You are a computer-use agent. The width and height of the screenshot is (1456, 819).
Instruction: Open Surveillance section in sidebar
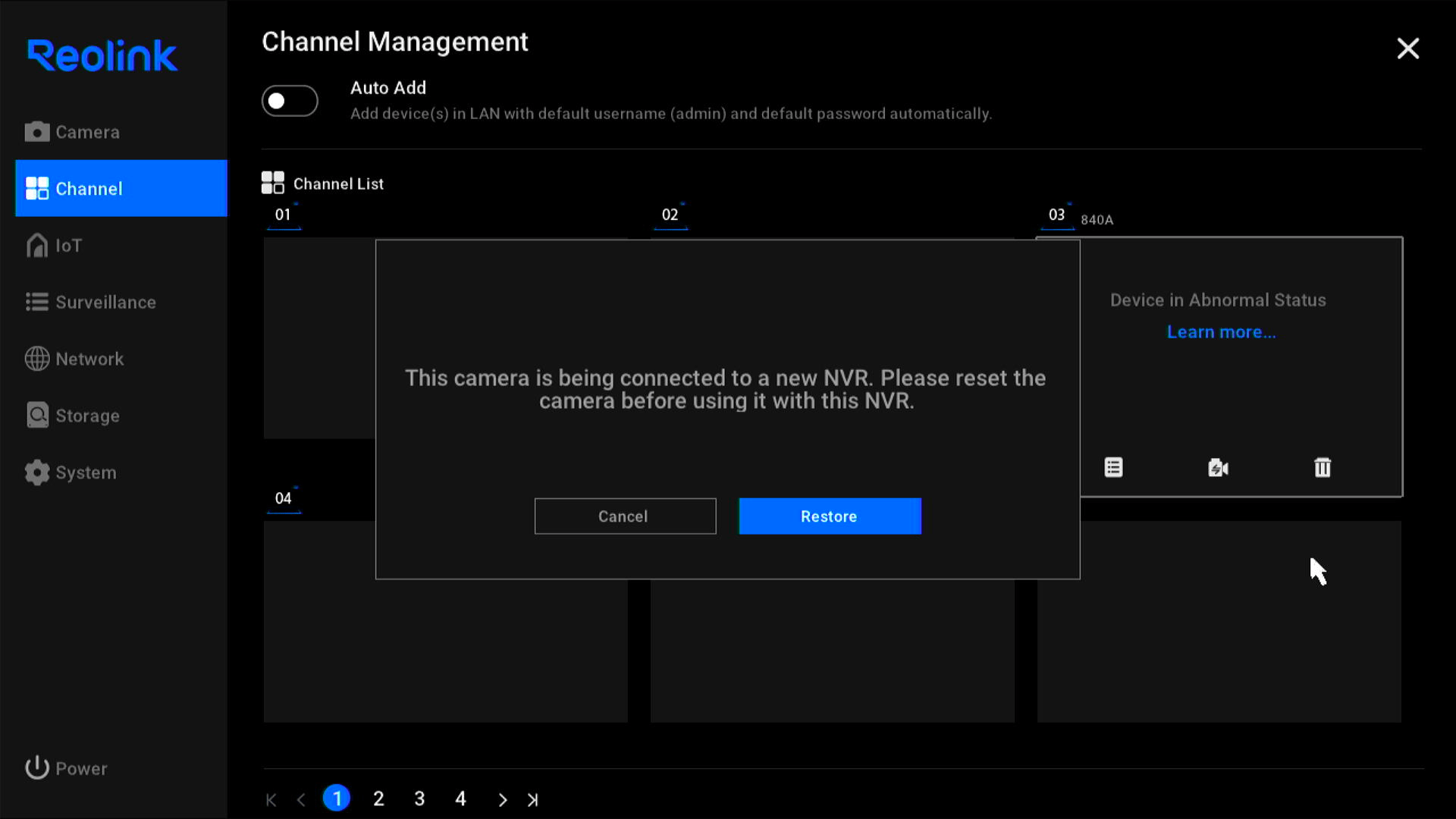[x=106, y=302]
